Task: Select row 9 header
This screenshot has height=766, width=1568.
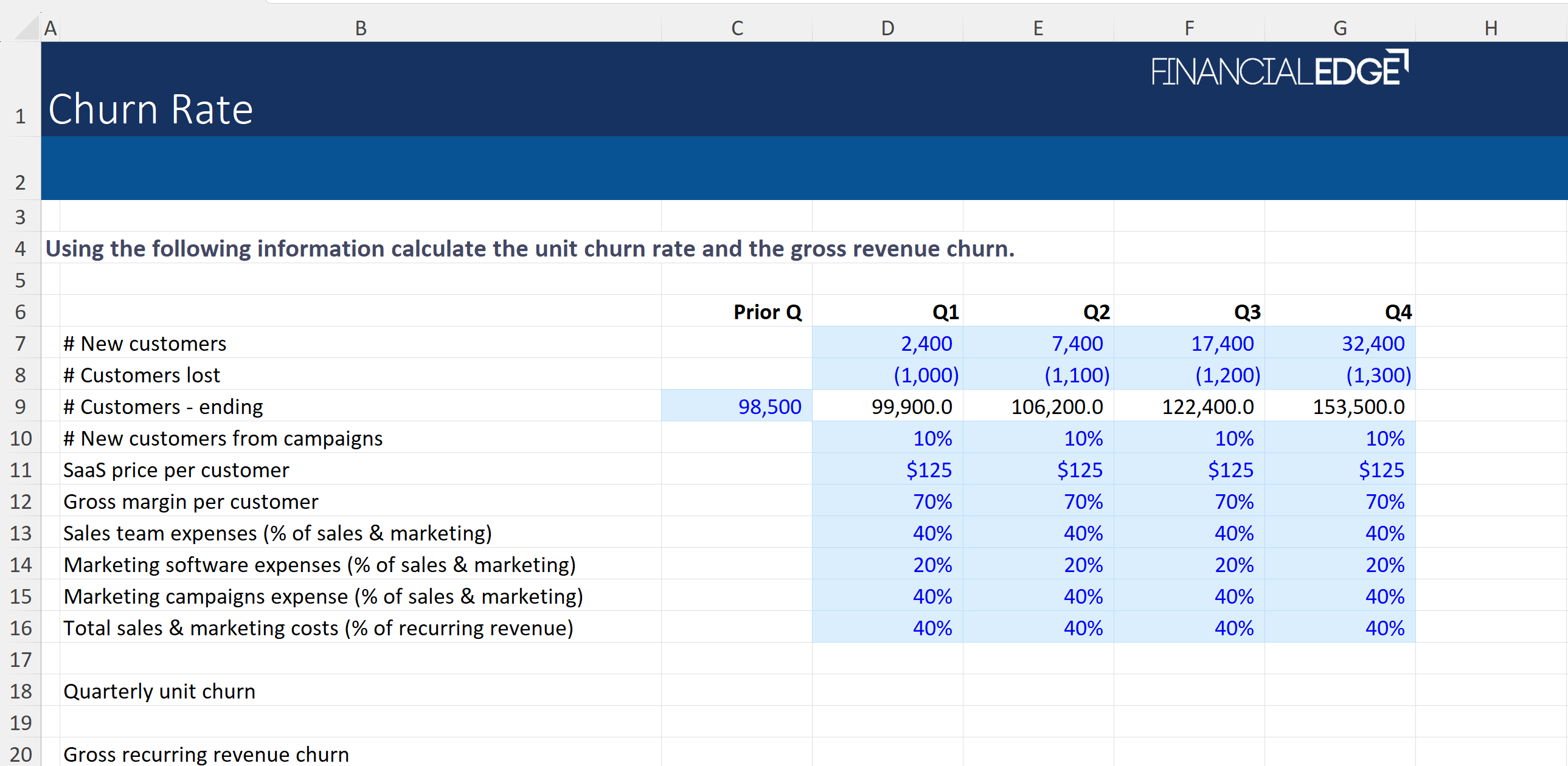Action: pos(20,407)
